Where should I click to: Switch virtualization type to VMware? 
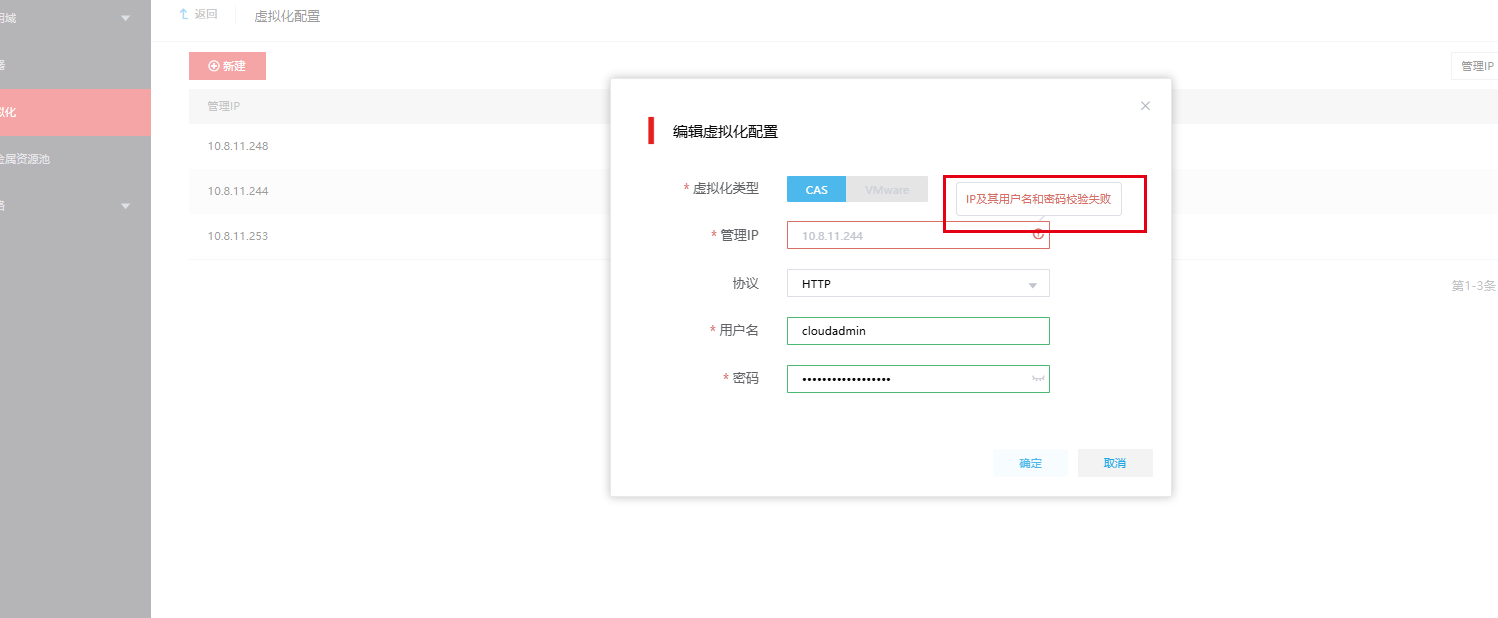(x=887, y=189)
